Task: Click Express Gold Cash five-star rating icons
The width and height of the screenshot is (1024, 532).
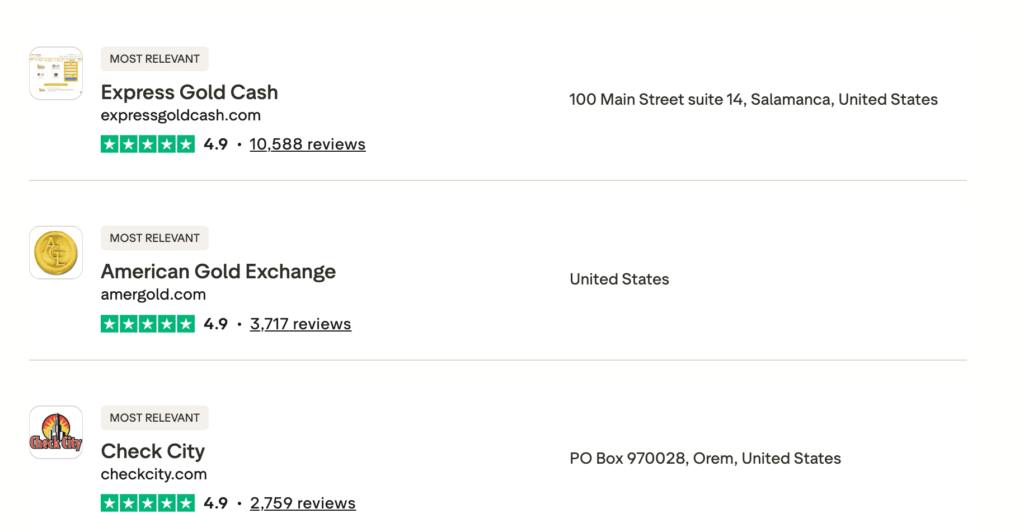Action: (x=148, y=144)
